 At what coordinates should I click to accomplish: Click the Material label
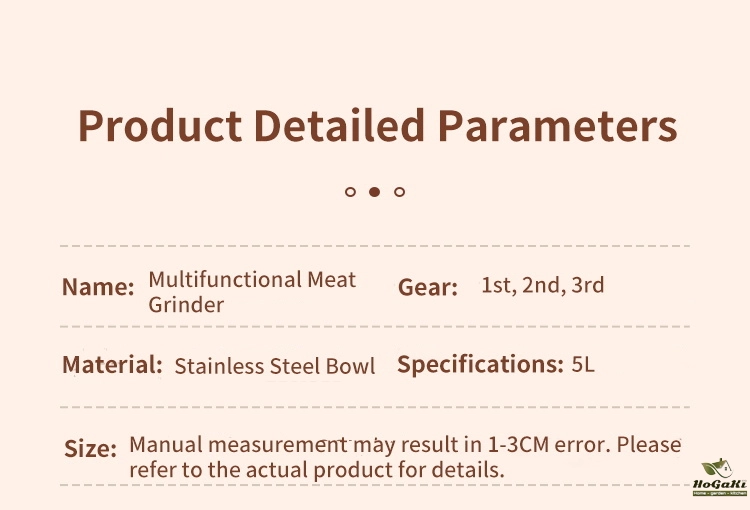pyautogui.click(x=112, y=365)
